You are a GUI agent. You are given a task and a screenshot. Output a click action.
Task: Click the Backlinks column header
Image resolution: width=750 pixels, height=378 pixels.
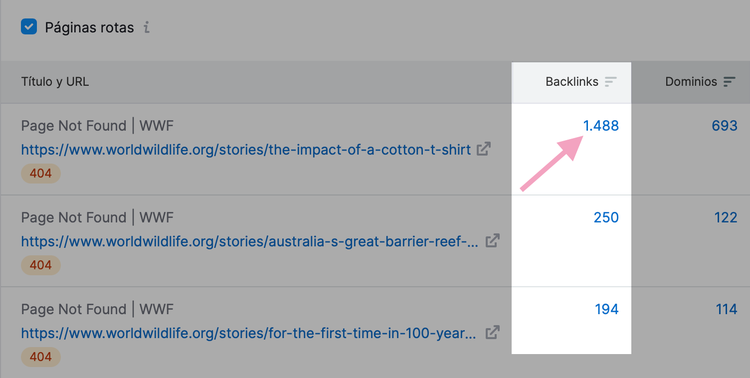[572, 82]
